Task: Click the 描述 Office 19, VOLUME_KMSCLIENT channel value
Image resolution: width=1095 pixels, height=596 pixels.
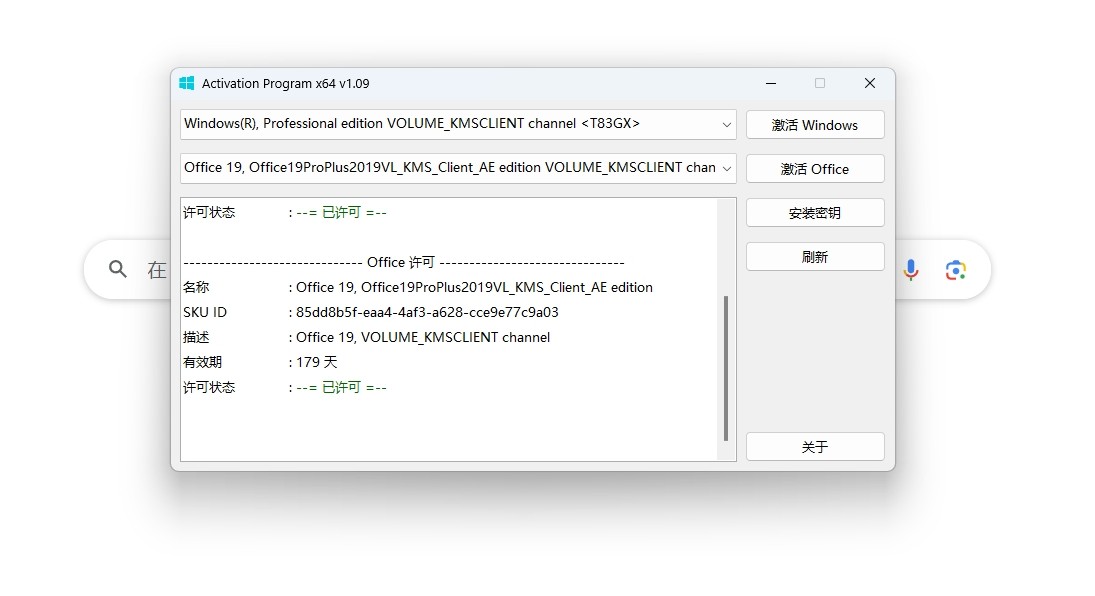Action: click(x=422, y=337)
